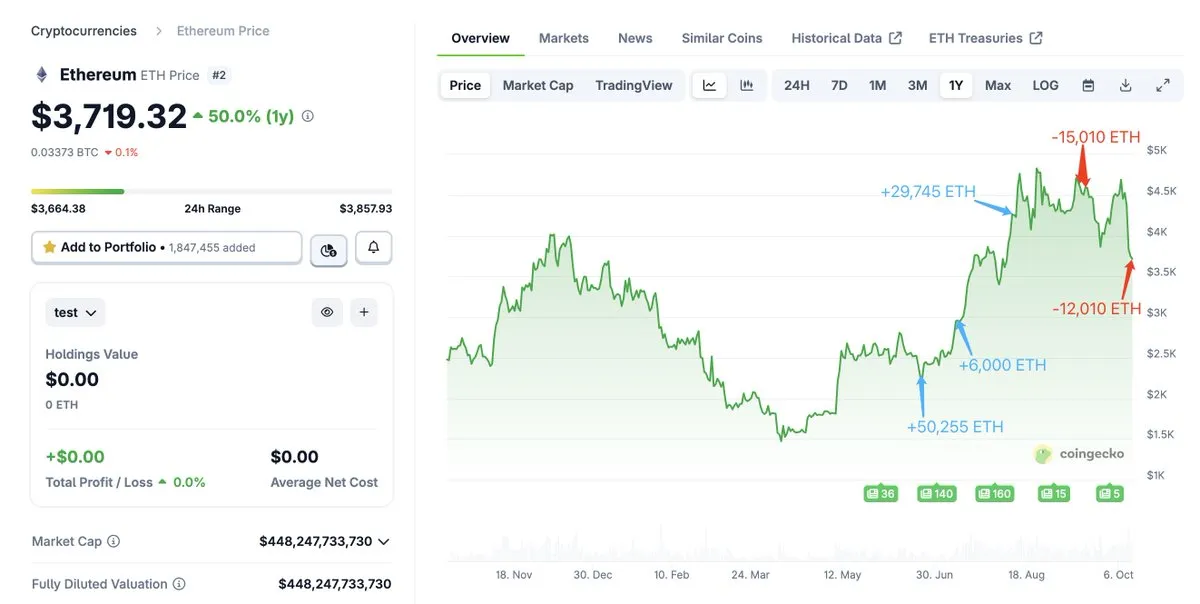
Task: Click the Fully Diluted Valuation info icon
Action: 179,584
